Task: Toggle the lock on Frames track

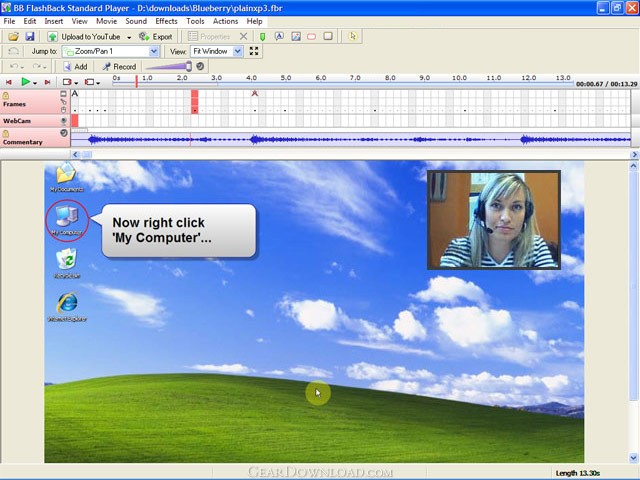Action: [6, 96]
